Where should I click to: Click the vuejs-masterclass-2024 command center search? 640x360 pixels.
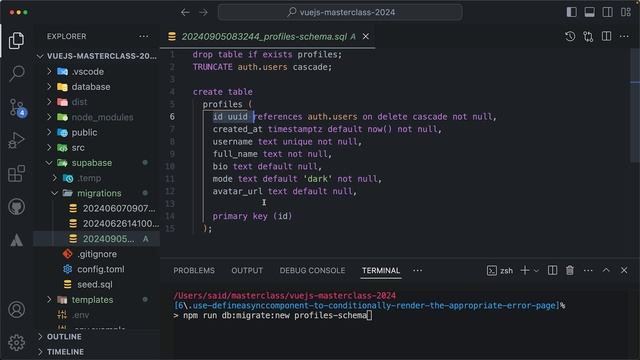[340, 12]
